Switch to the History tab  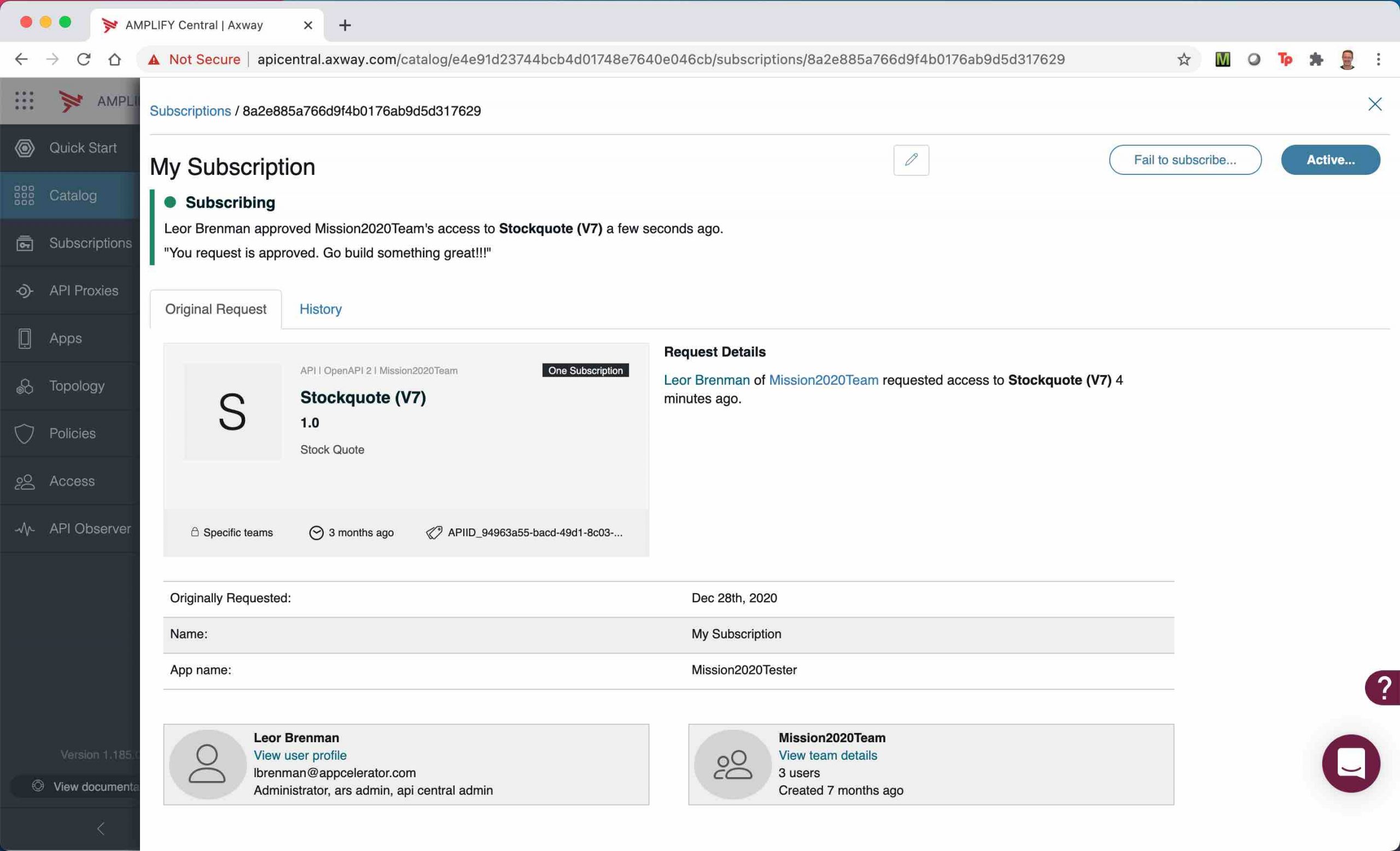tap(320, 309)
